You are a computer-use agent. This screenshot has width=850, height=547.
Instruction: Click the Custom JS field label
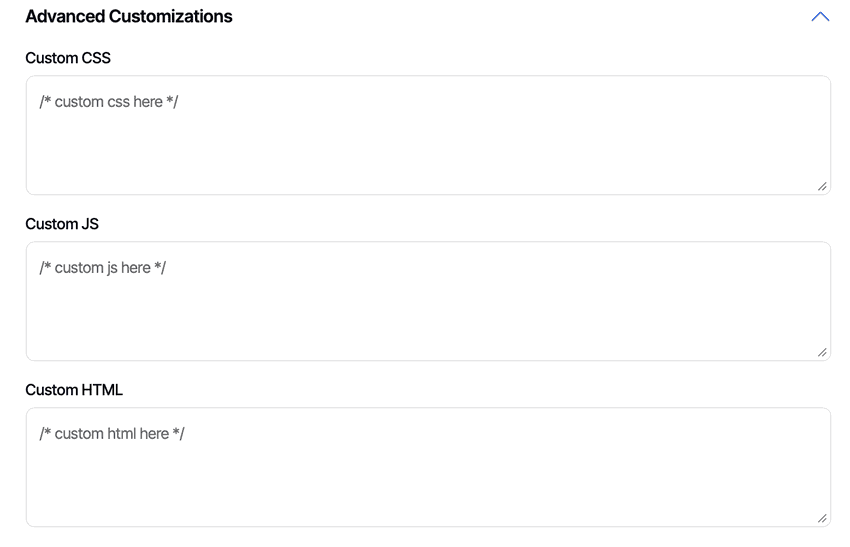pos(62,224)
